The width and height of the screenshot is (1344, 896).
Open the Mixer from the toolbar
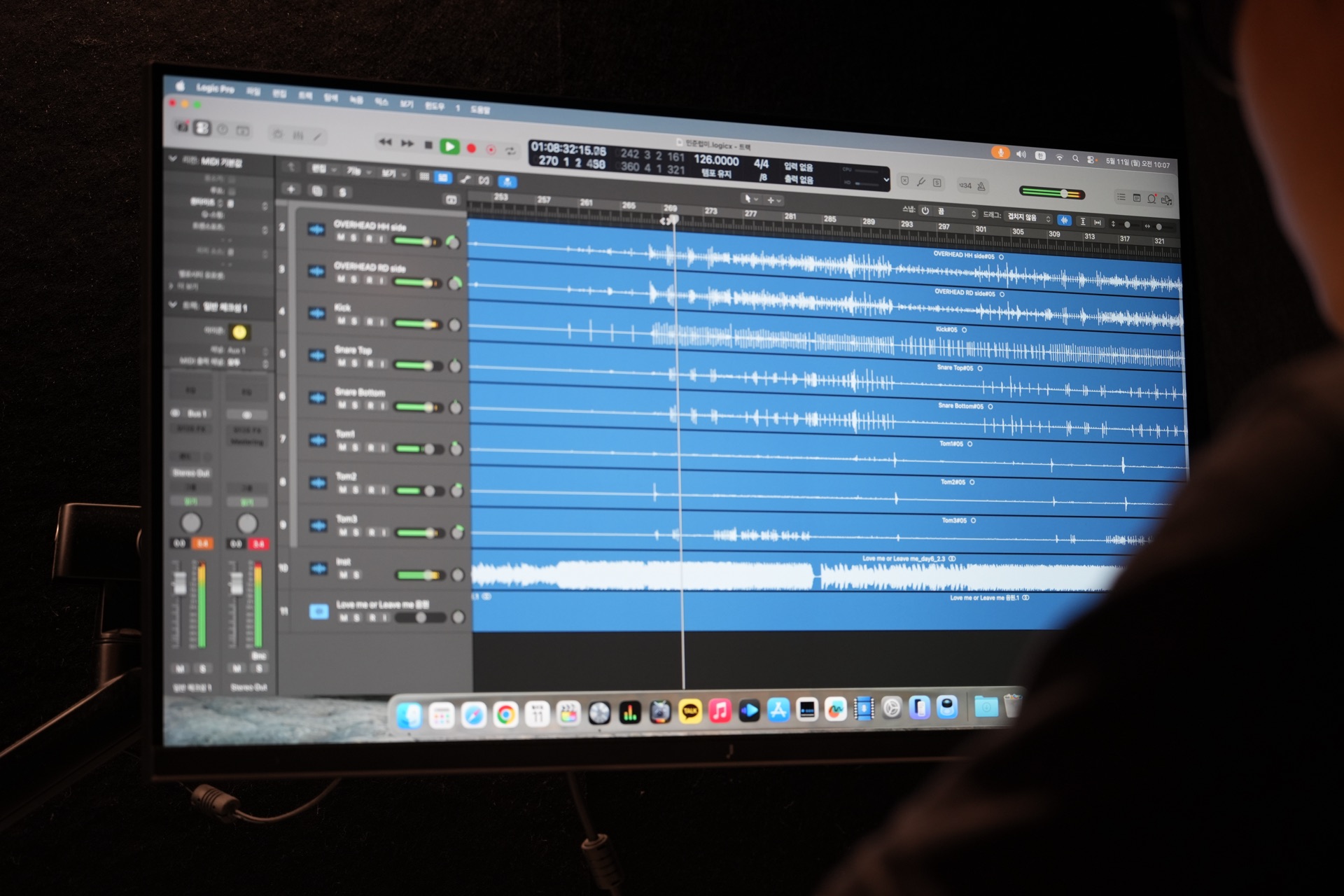pos(297,135)
